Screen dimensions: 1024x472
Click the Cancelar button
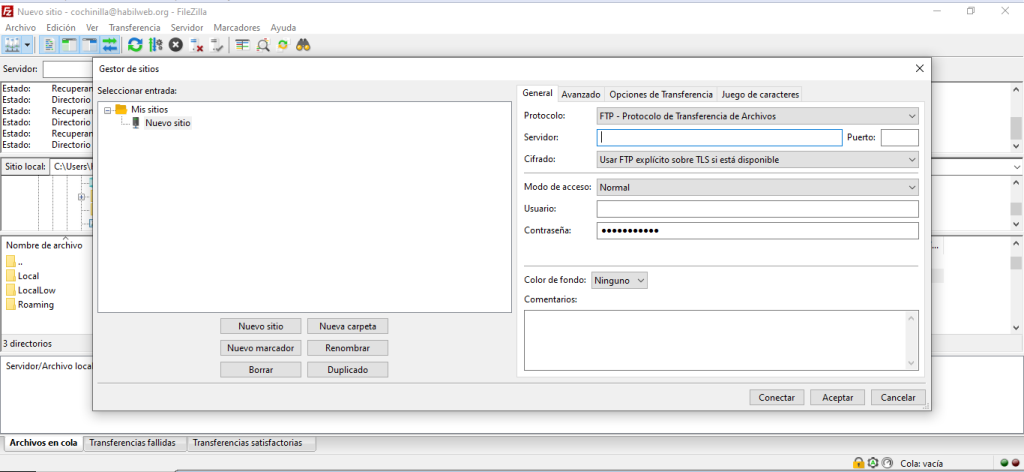(x=898, y=398)
